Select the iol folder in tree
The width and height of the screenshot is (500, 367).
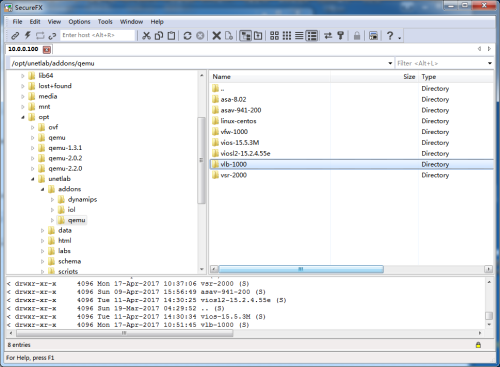pos(71,210)
